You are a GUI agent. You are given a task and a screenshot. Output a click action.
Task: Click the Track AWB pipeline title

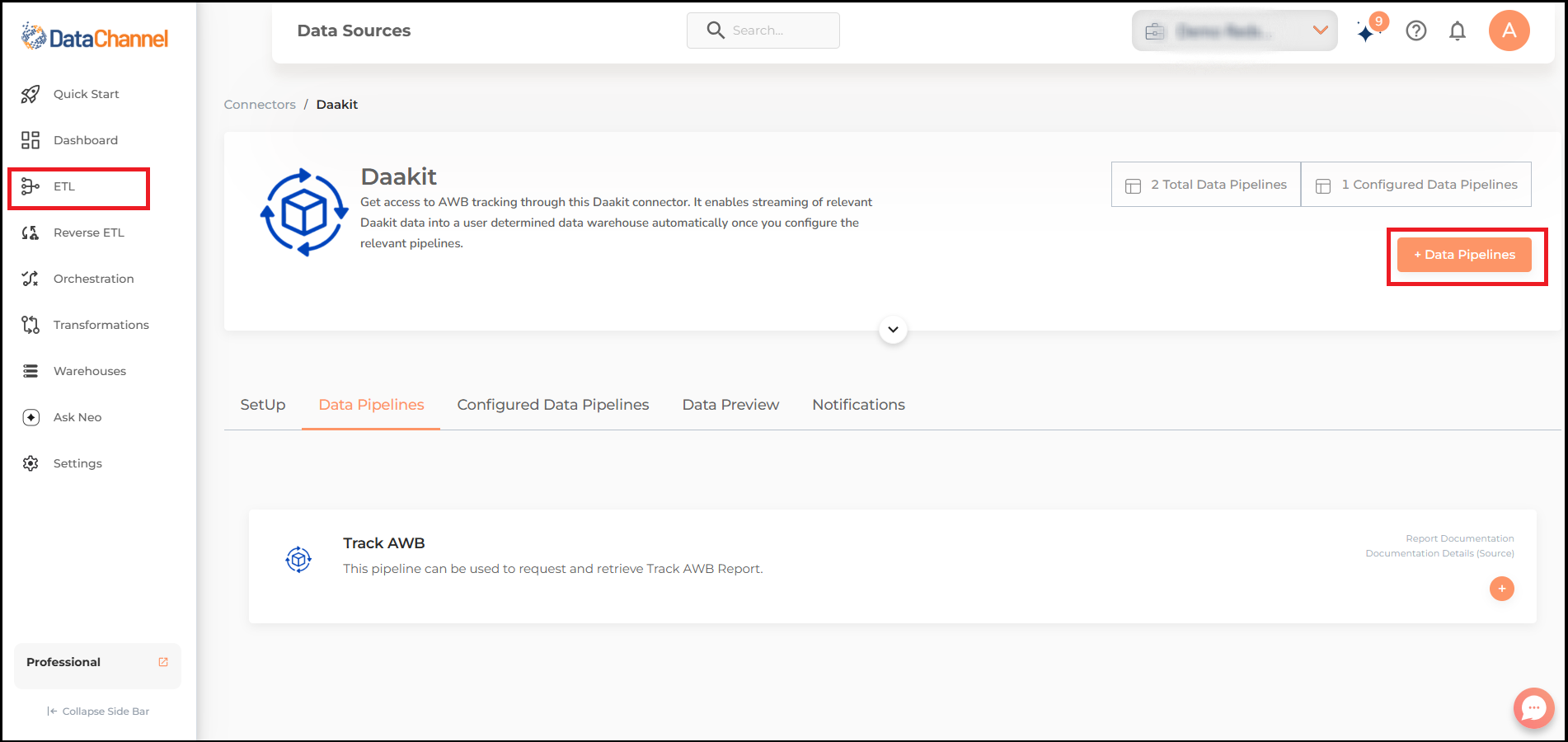click(x=384, y=543)
